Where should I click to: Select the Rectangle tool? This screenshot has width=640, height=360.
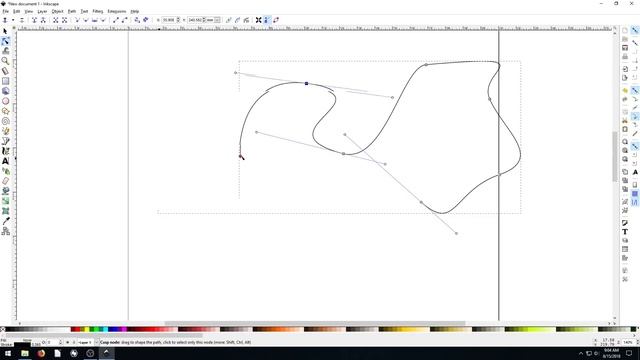(5, 81)
